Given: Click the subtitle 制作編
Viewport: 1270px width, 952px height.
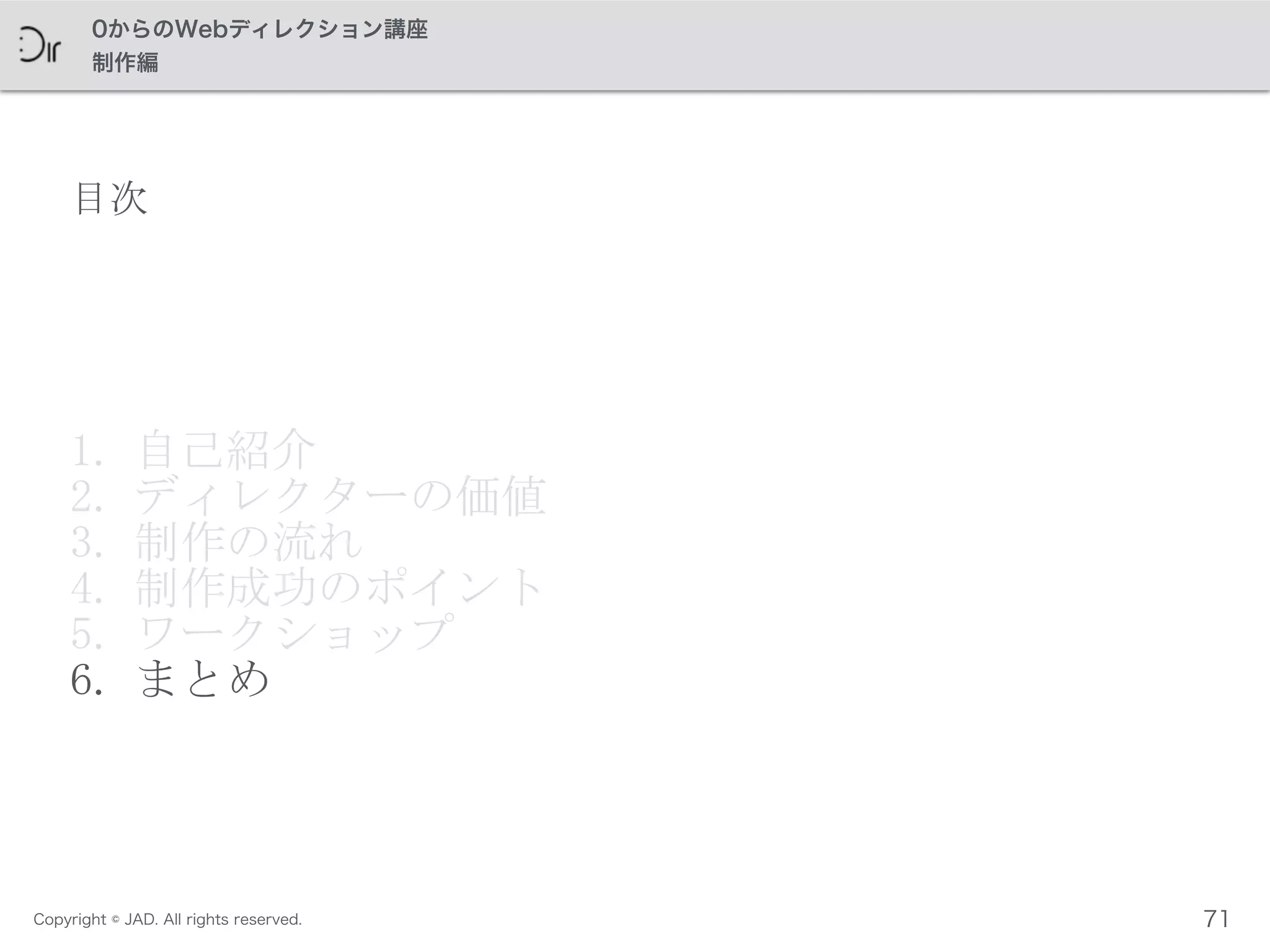Looking at the screenshot, I should [x=125, y=63].
